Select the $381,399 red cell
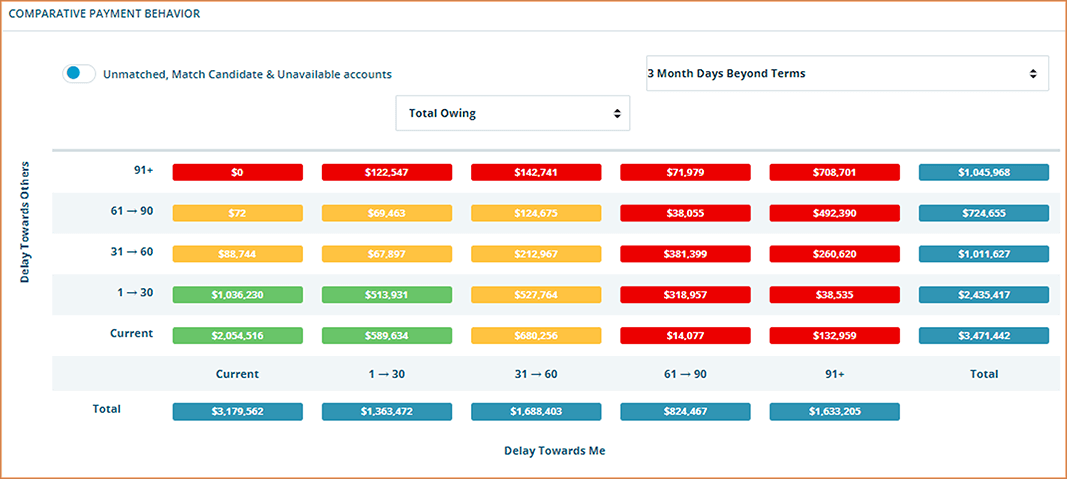The width and height of the screenshot is (1067, 479). (685, 254)
